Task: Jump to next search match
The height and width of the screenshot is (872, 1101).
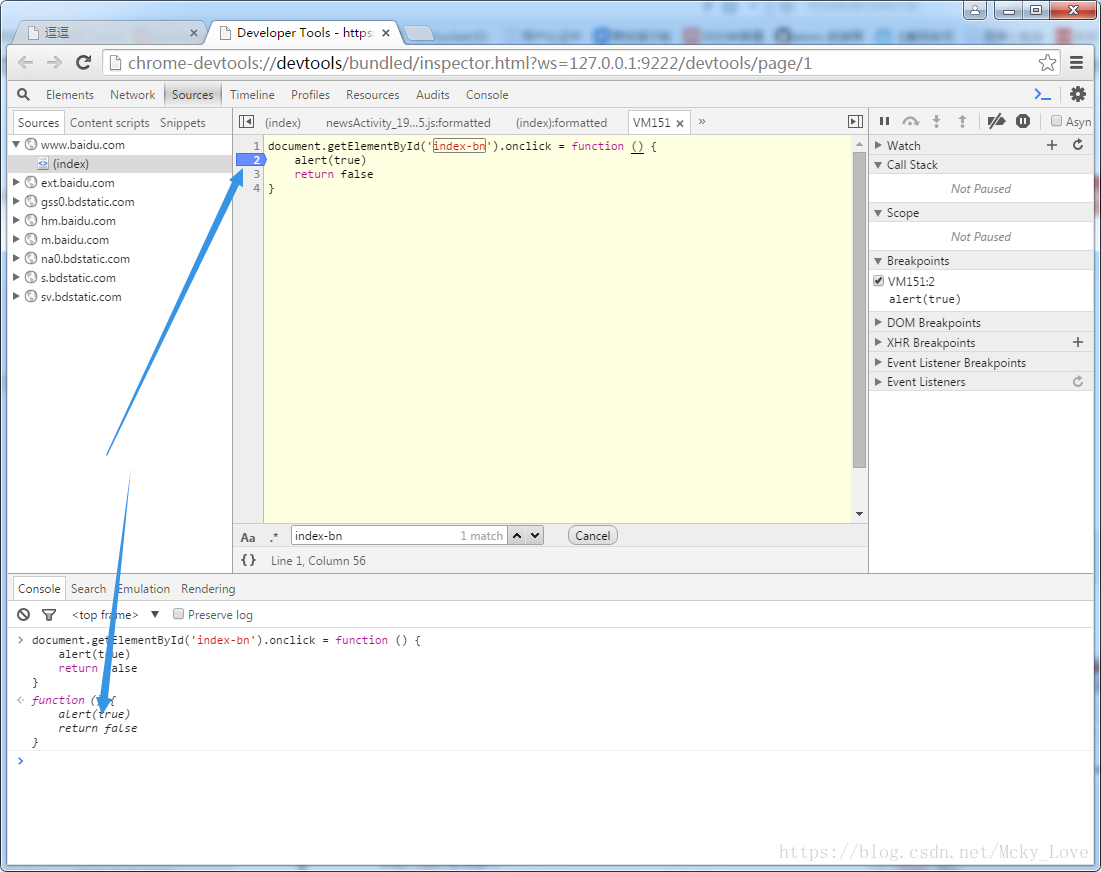Action: click(534, 536)
